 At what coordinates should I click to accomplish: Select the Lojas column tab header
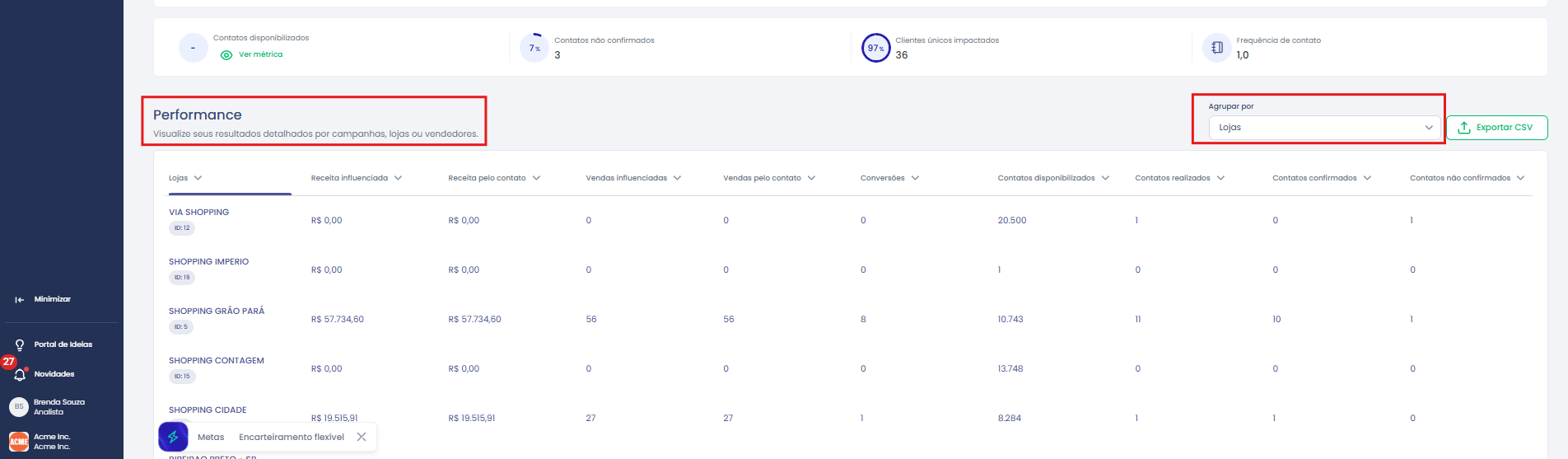(185, 178)
